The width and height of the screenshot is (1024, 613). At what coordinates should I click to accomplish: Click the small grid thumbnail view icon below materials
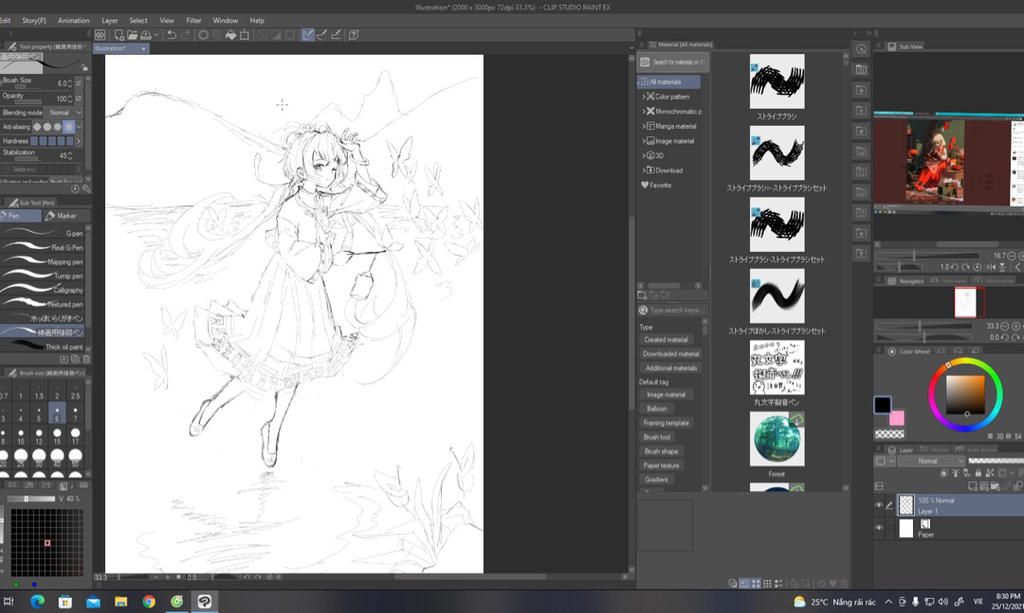tap(767, 583)
